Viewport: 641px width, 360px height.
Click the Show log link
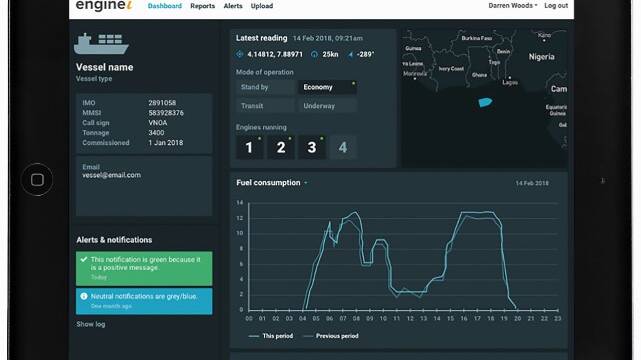[91, 324]
